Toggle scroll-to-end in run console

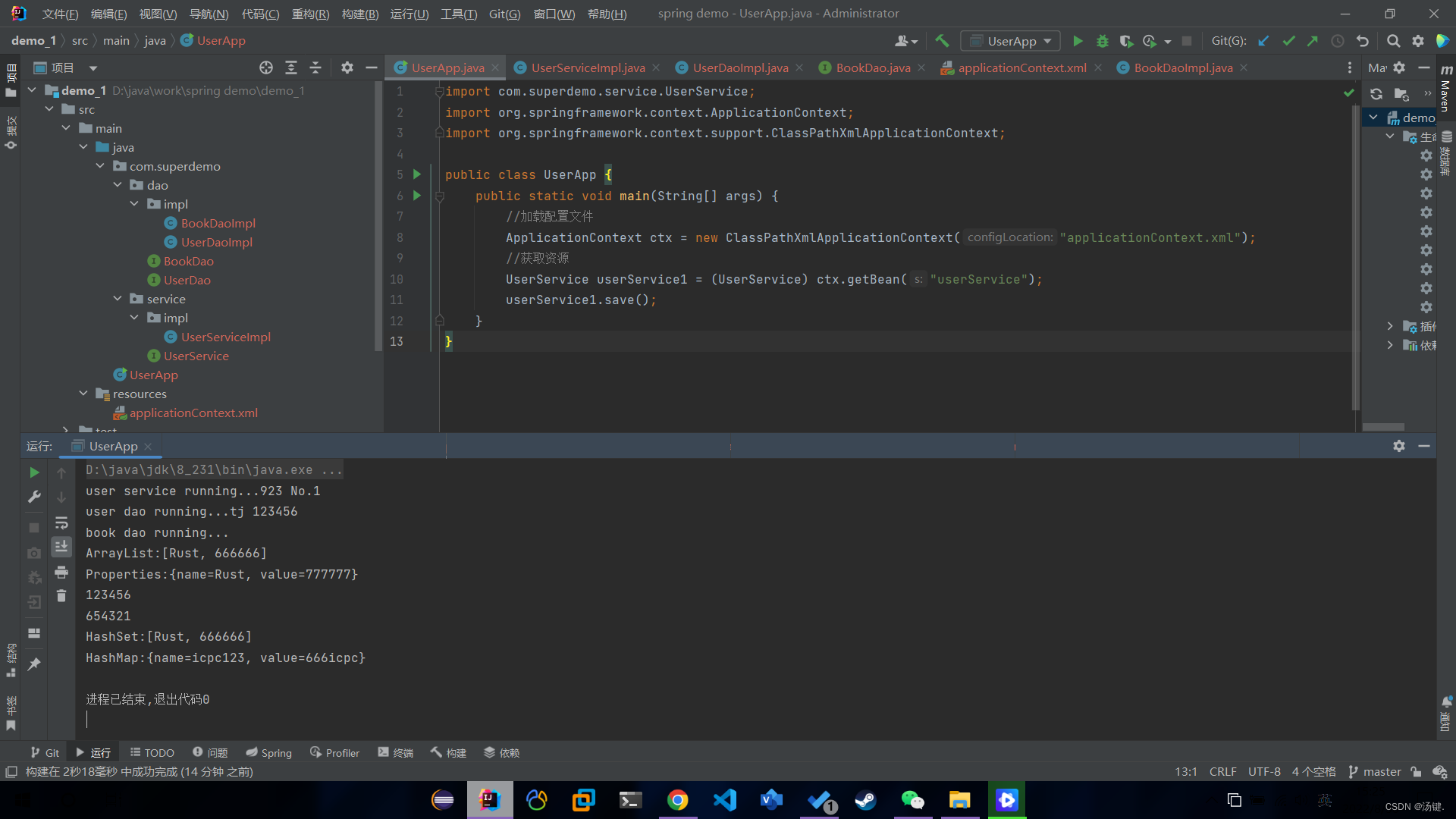61,546
